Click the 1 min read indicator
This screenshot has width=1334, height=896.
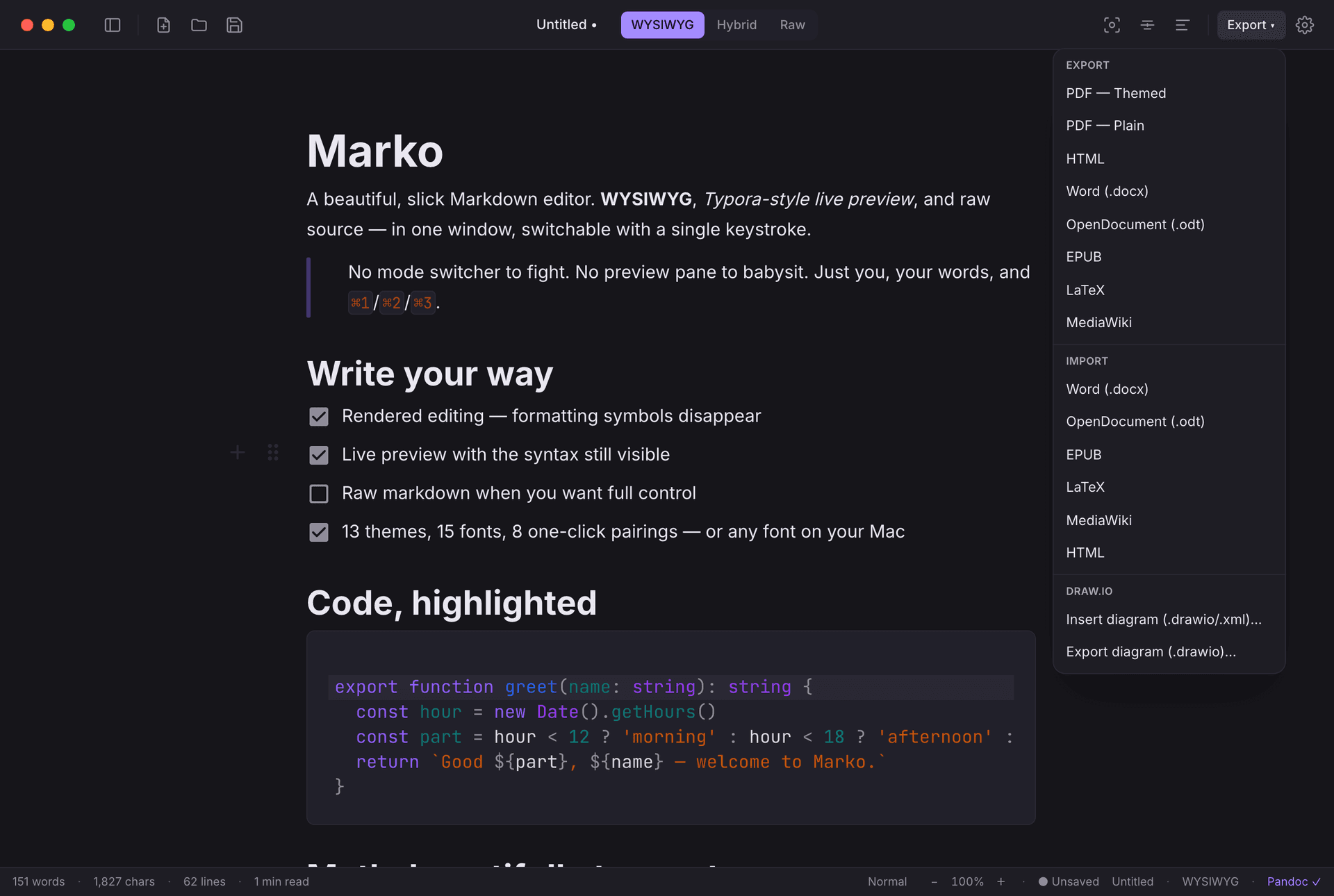point(281,881)
